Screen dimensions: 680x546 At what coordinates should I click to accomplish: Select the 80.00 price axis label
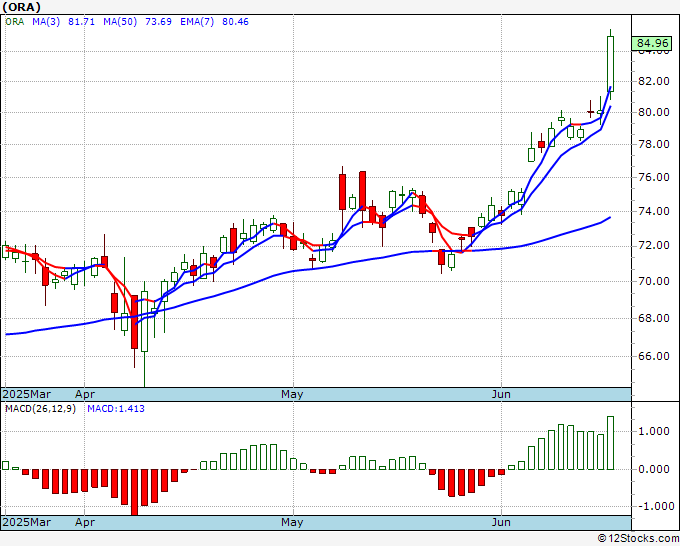tap(654, 112)
